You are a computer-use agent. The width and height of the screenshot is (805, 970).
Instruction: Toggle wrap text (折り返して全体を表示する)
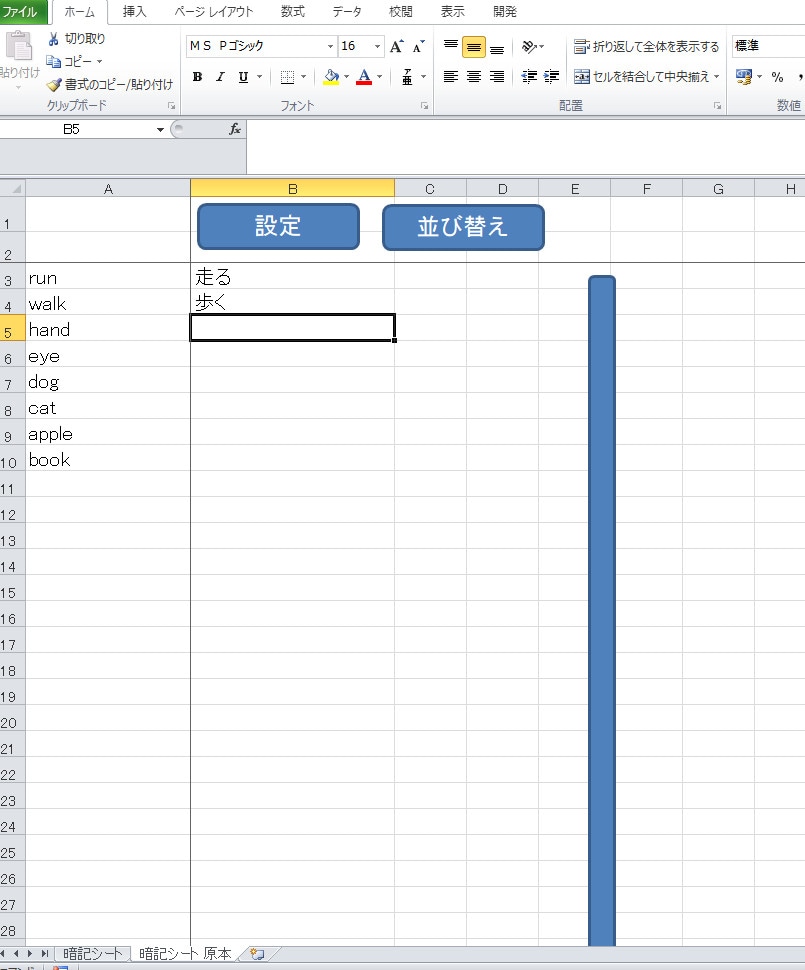tap(646, 46)
